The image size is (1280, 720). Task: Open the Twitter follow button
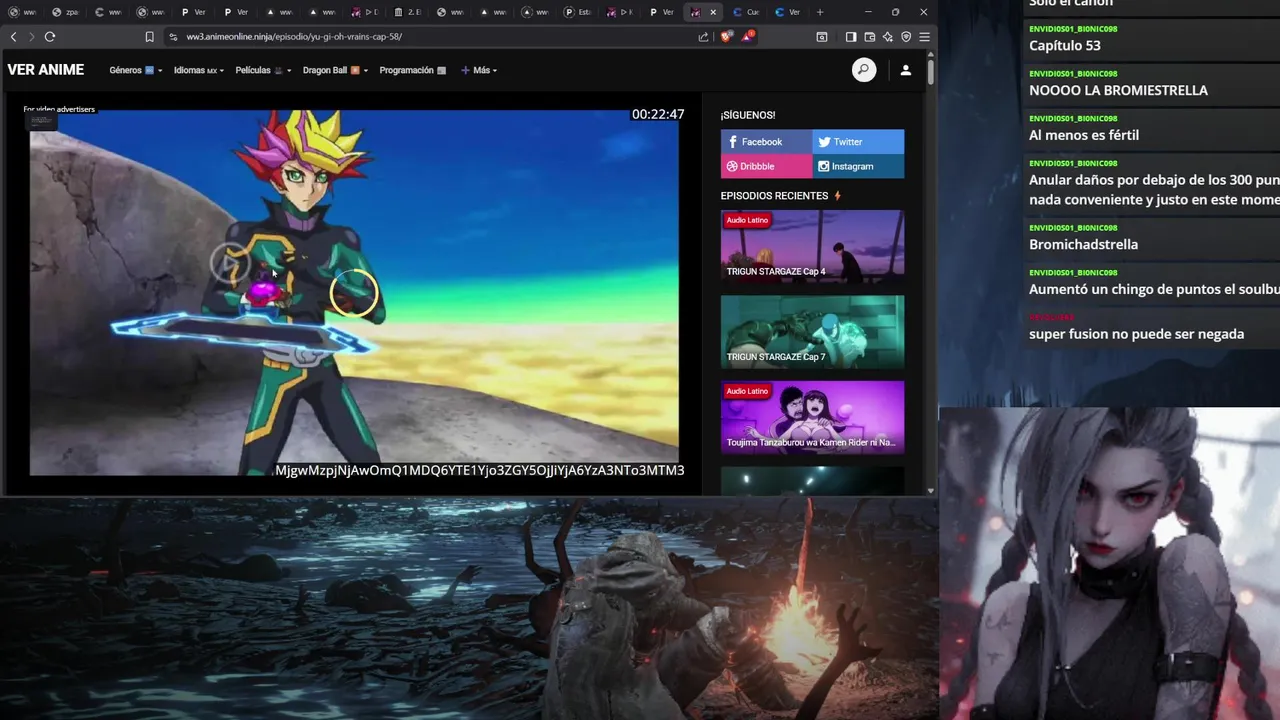(x=858, y=142)
